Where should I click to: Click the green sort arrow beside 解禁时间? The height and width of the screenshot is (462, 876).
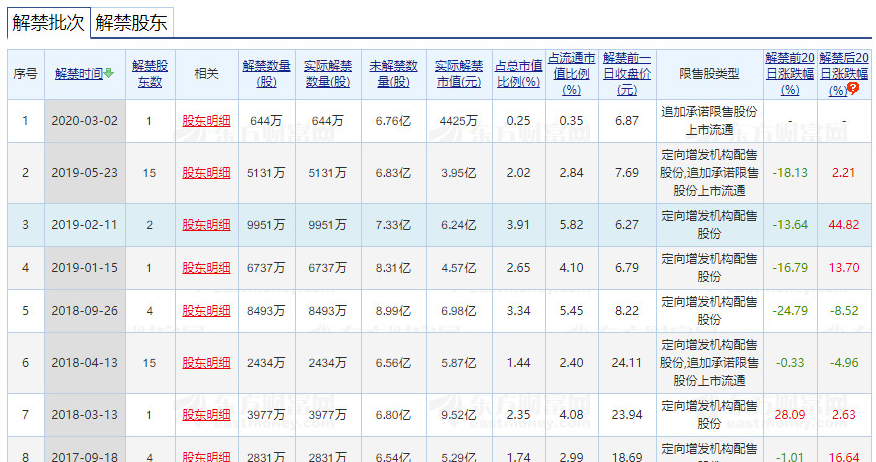point(109,74)
